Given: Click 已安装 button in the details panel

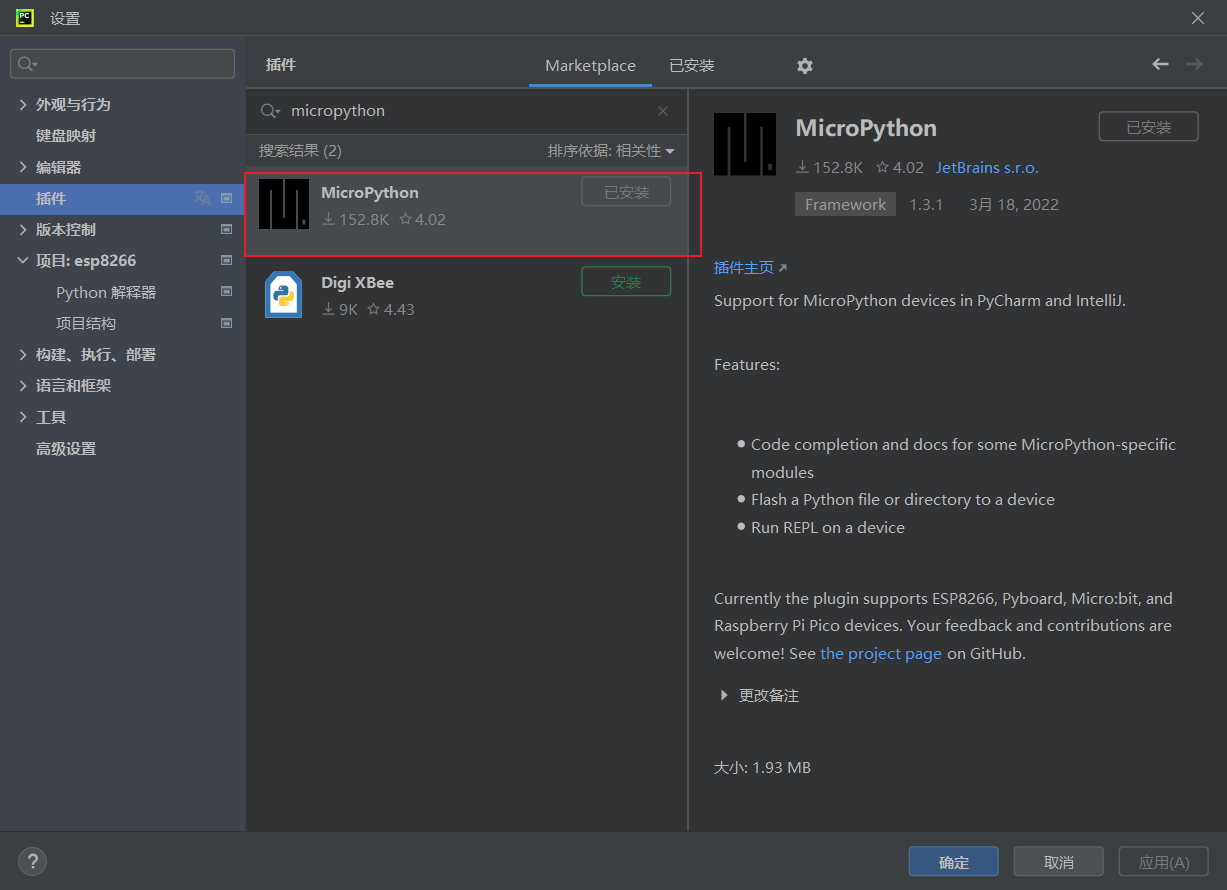Looking at the screenshot, I should [1148, 127].
